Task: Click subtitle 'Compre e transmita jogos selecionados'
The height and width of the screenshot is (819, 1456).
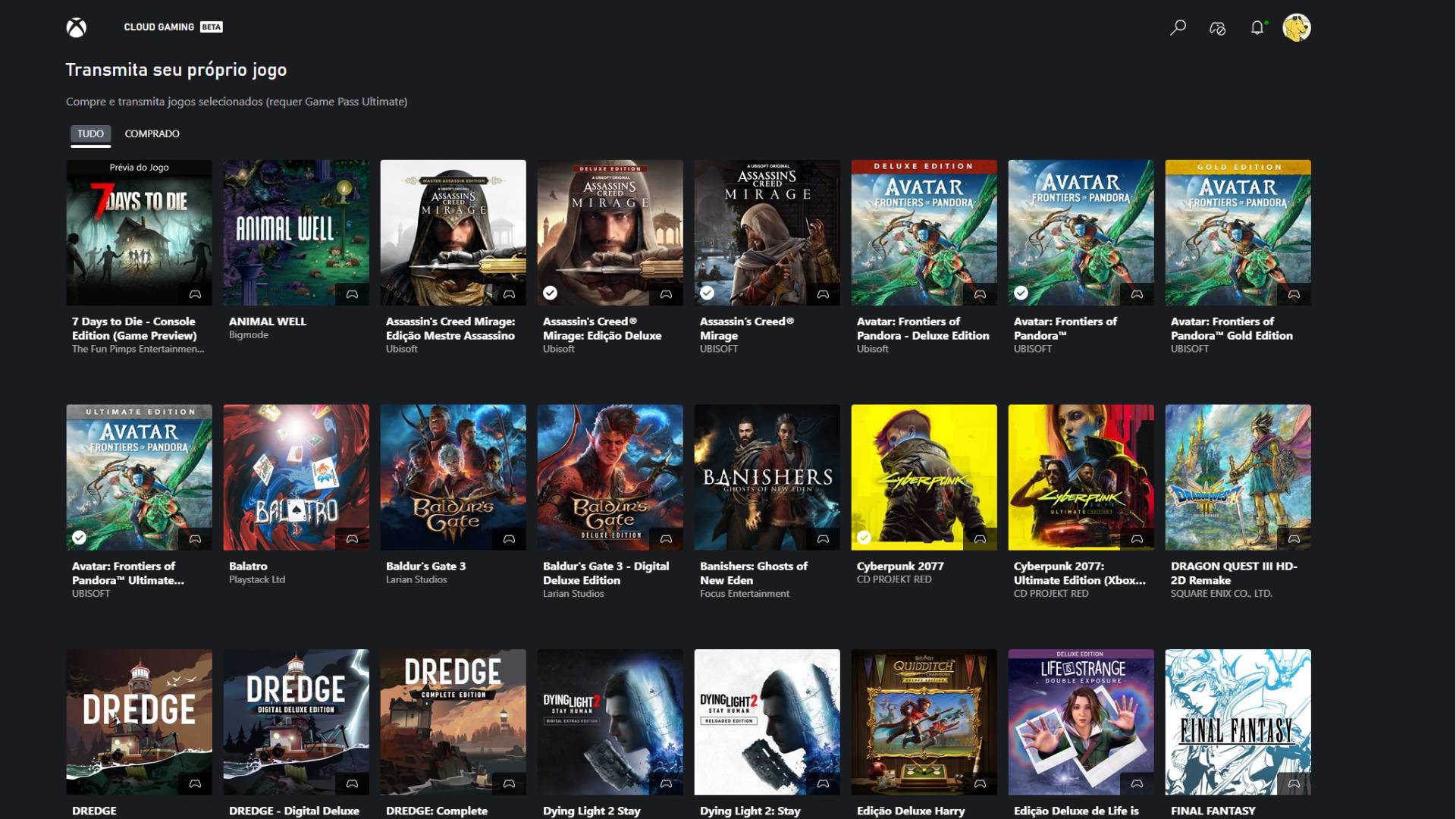Action: [165, 102]
